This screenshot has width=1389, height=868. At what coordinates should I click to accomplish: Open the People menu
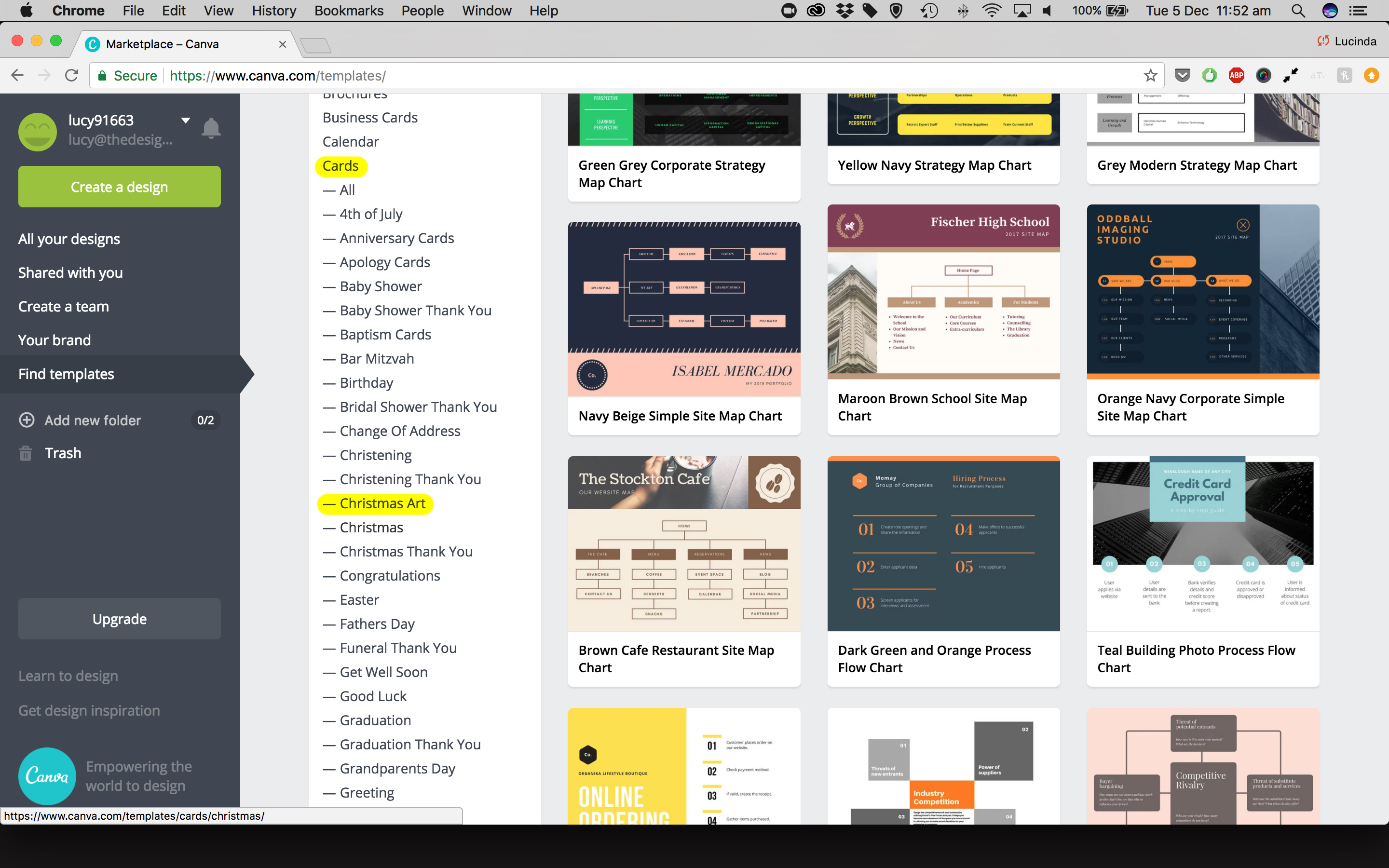tap(422, 11)
